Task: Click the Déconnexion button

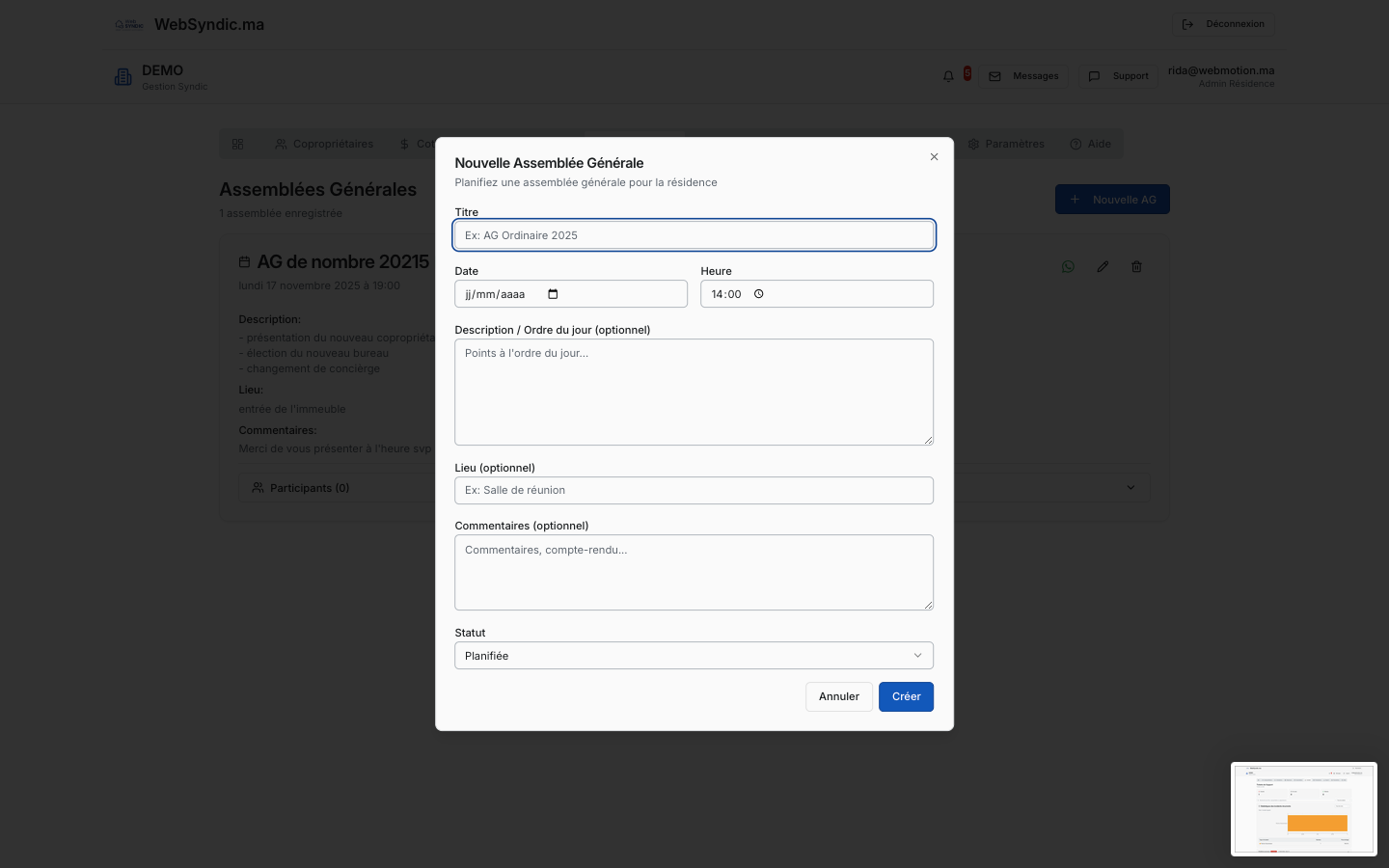Action: point(1223,24)
